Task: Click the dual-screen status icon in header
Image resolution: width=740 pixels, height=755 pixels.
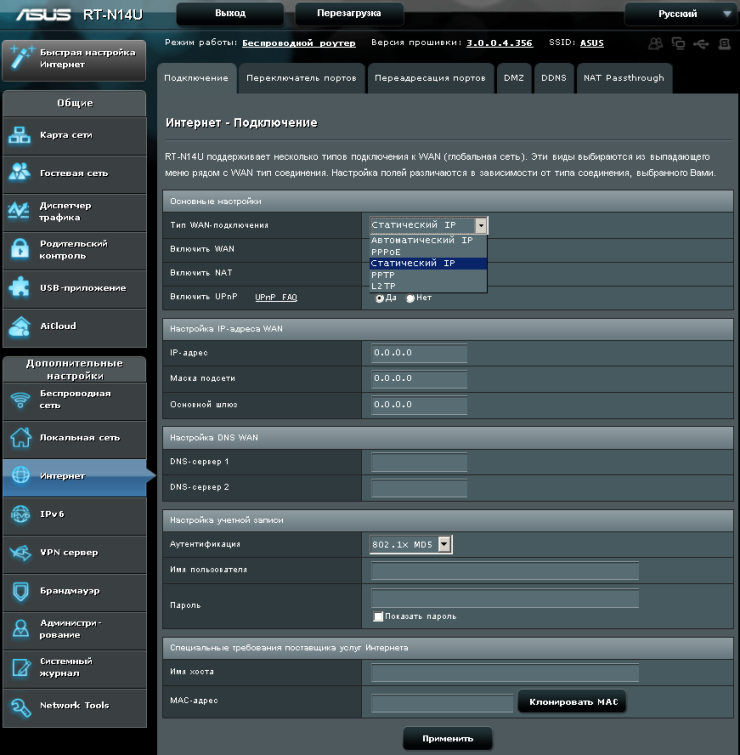Action: tap(678, 44)
